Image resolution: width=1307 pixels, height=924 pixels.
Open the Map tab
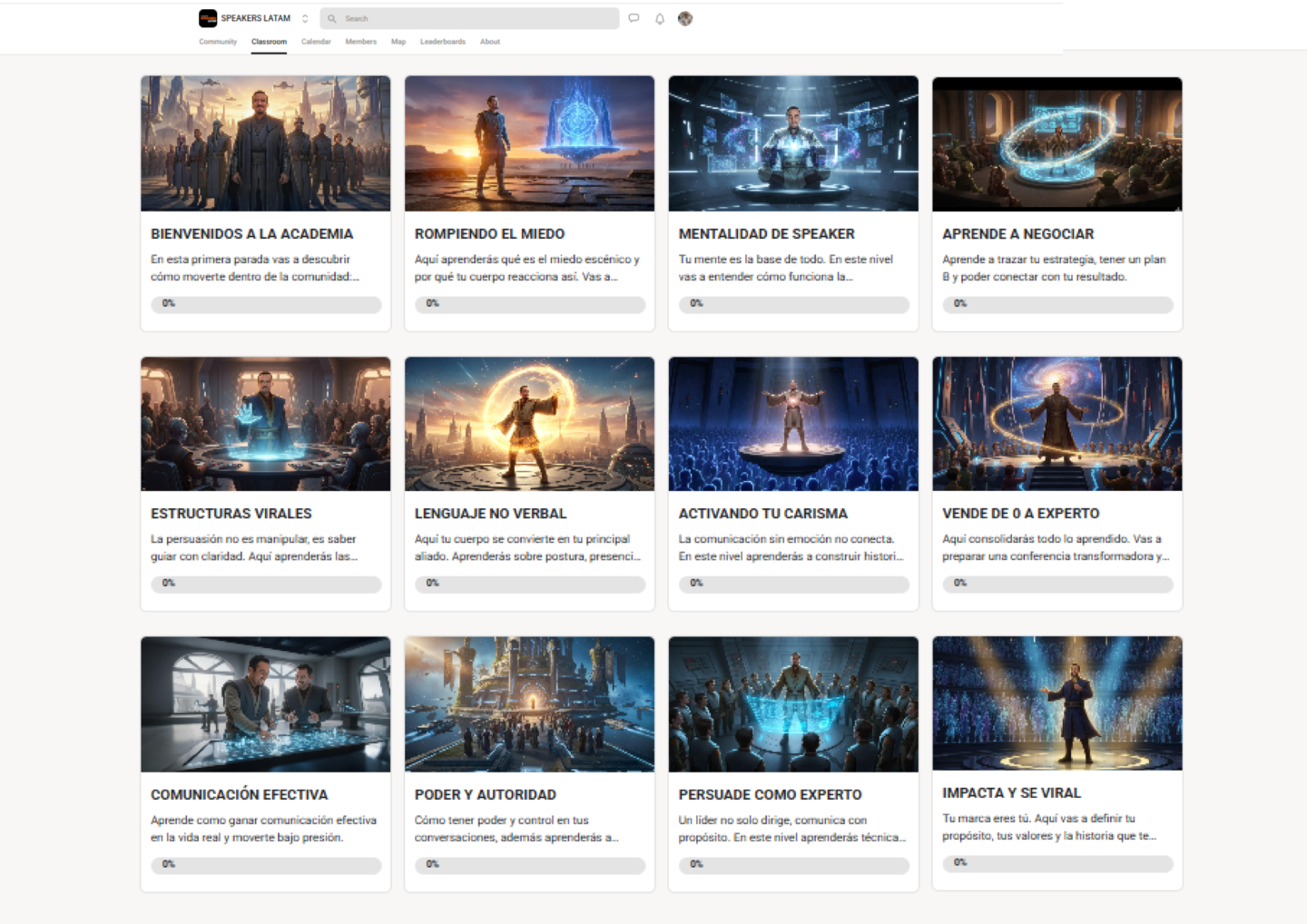(398, 42)
